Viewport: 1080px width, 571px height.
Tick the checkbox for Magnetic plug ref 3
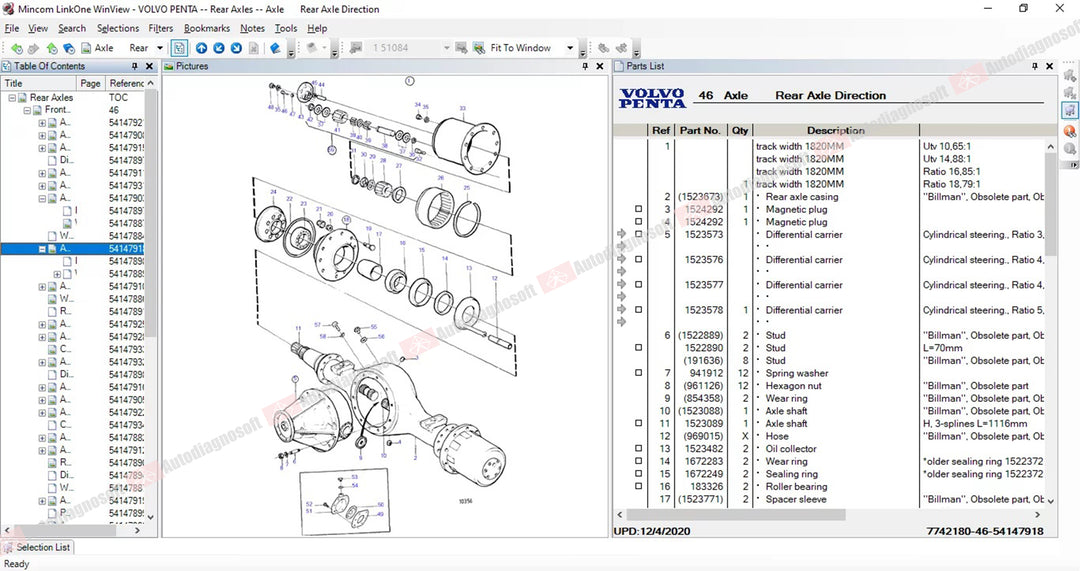pyautogui.click(x=638, y=209)
